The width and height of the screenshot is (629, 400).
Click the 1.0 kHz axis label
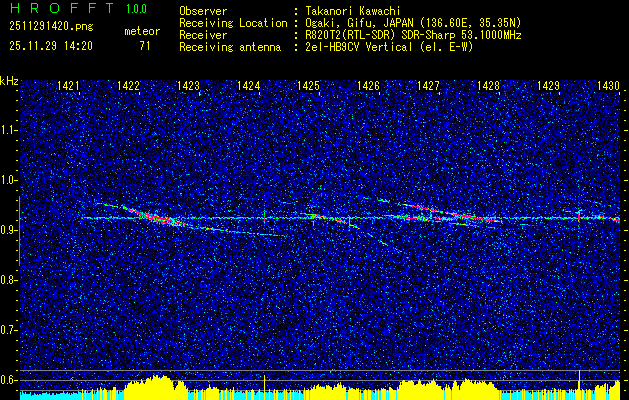(8, 180)
